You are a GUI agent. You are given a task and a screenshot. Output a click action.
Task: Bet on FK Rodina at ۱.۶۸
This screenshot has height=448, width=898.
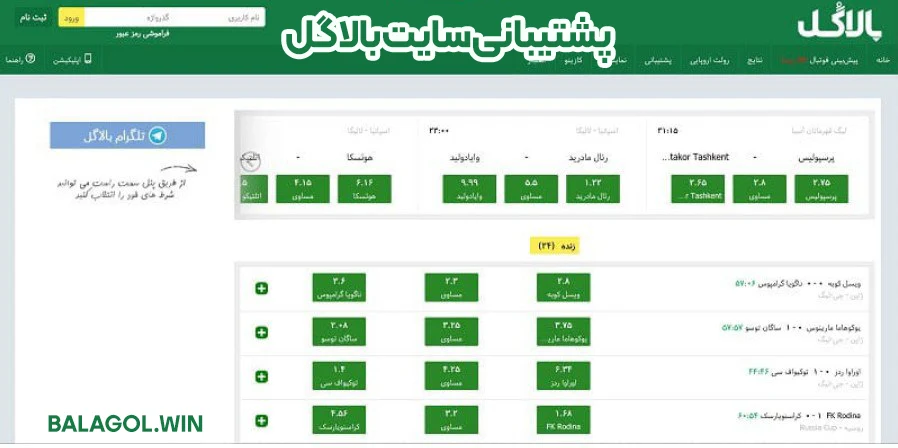(x=564, y=420)
